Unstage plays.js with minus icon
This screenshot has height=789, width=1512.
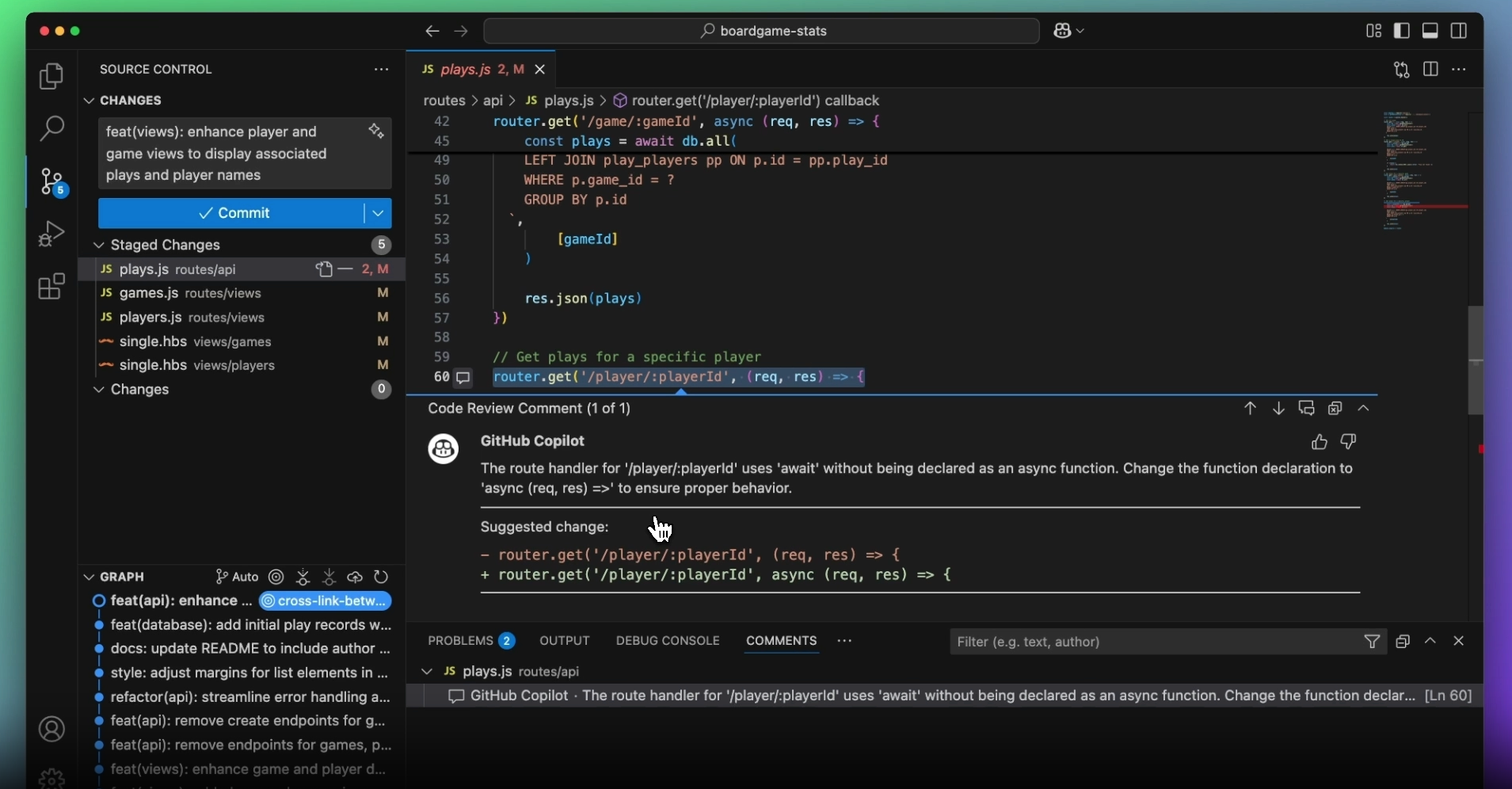345,270
